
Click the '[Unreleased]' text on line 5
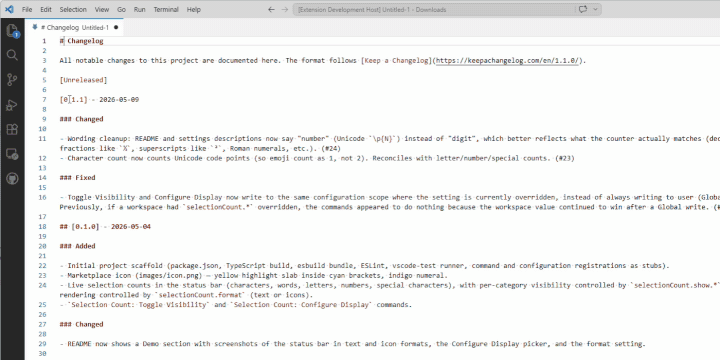pyautogui.click(x=83, y=80)
